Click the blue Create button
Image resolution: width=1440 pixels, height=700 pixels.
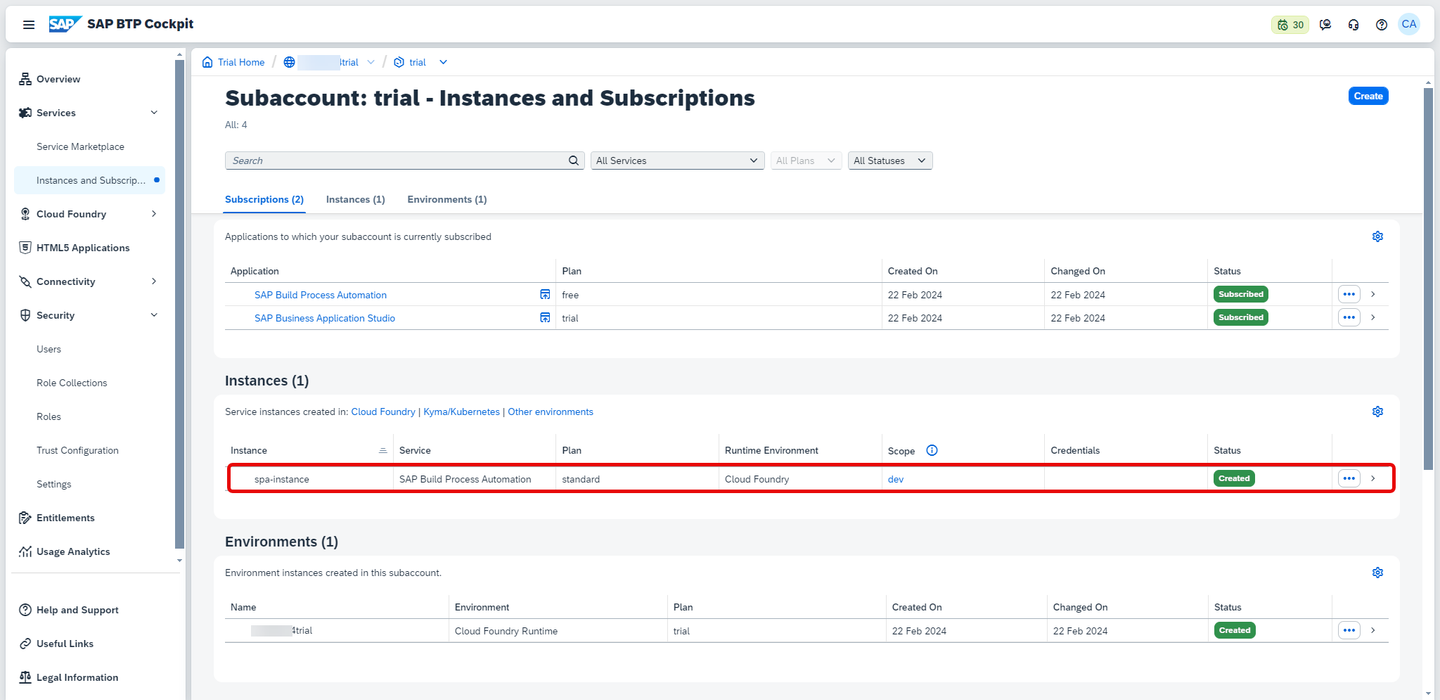(x=1368, y=96)
